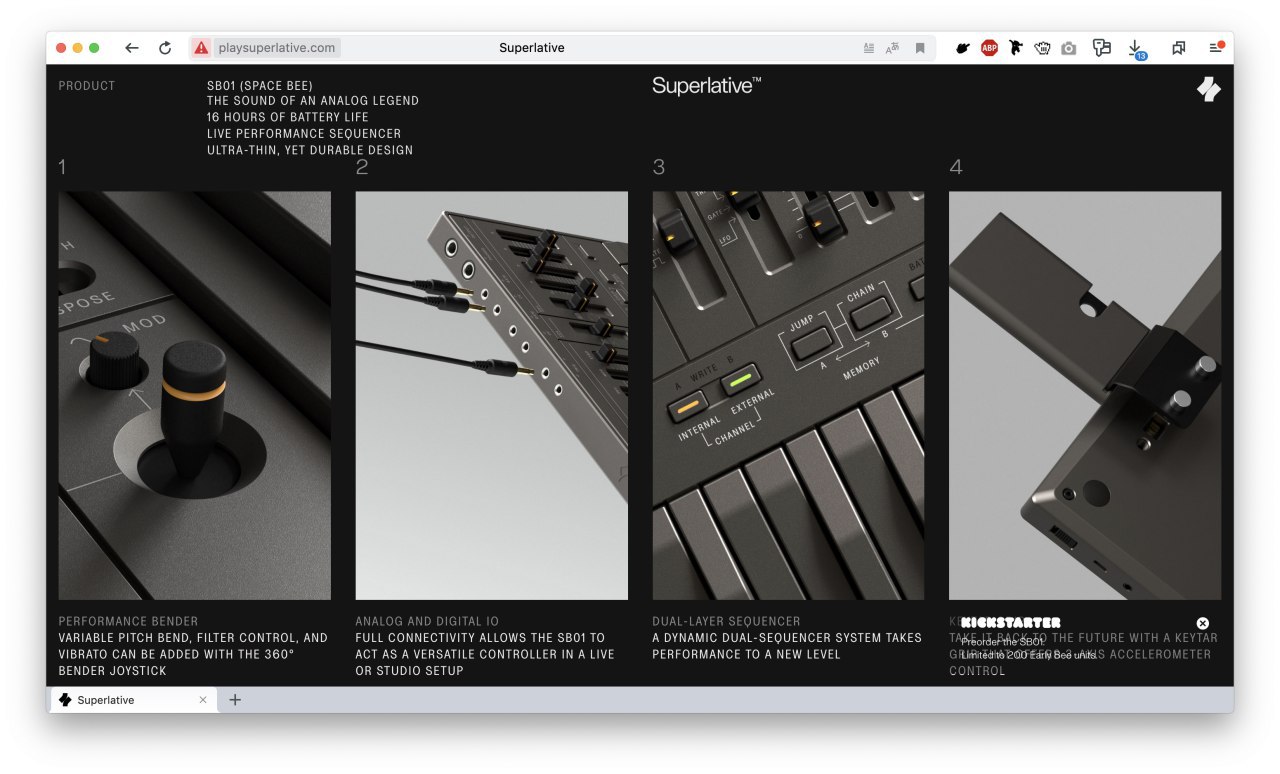Click the PRODUCT navigation label
The image size is (1280, 774).
point(87,86)
